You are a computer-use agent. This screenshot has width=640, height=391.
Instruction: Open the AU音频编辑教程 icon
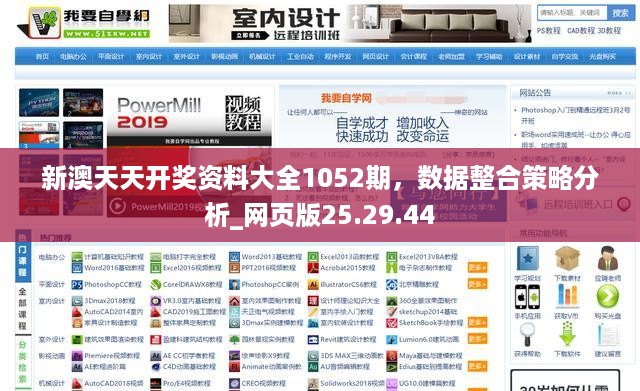[x=313, y=367]
